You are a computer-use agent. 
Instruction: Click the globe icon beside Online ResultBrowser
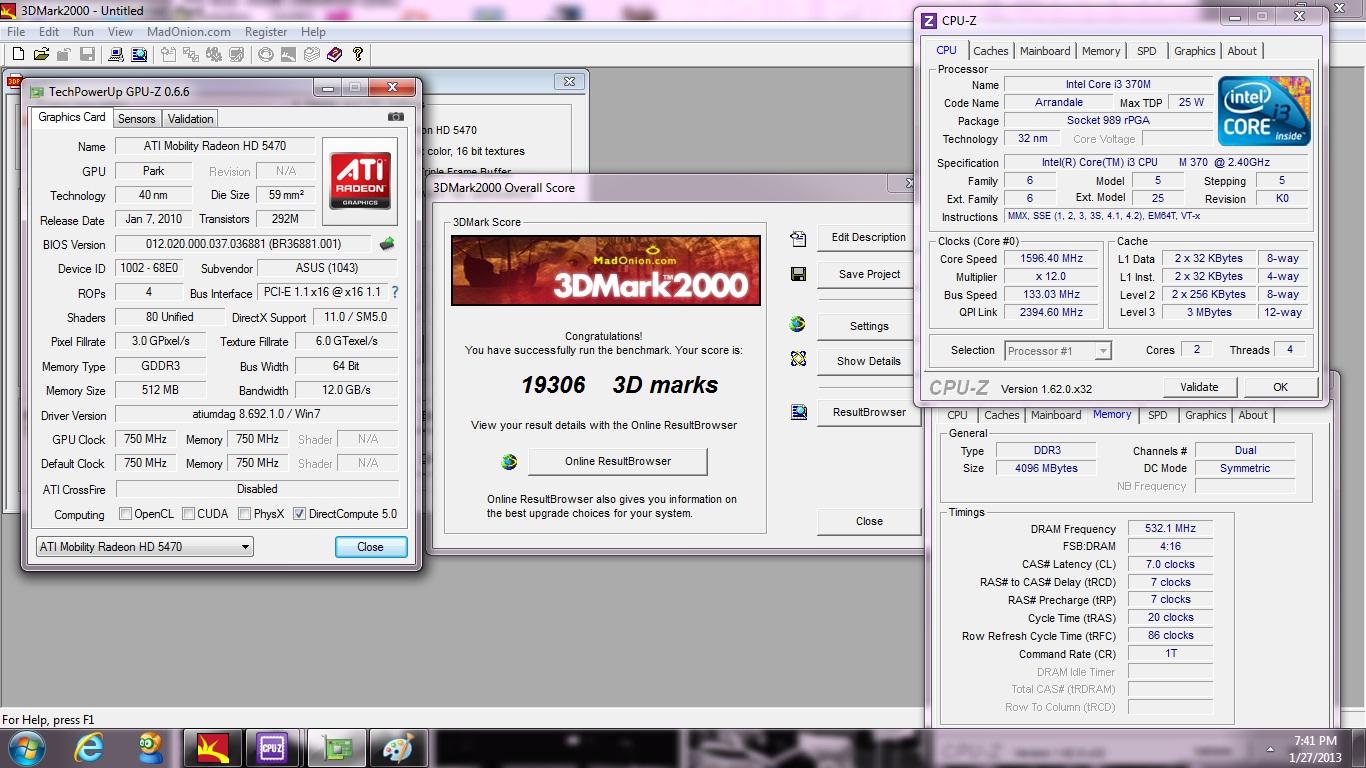click(510, 462)
